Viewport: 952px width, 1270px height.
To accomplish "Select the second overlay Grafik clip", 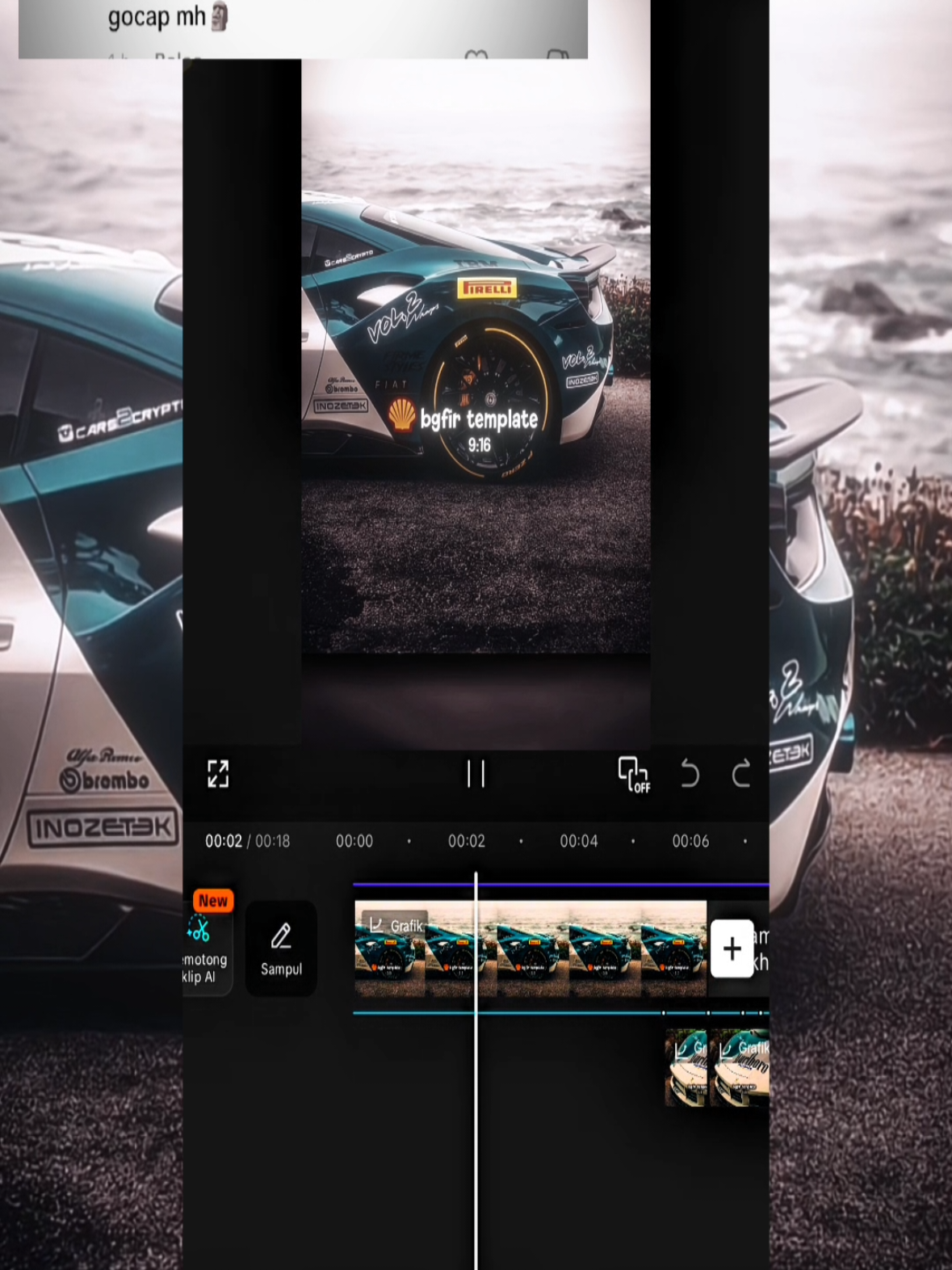I will tap(740, 1067).
